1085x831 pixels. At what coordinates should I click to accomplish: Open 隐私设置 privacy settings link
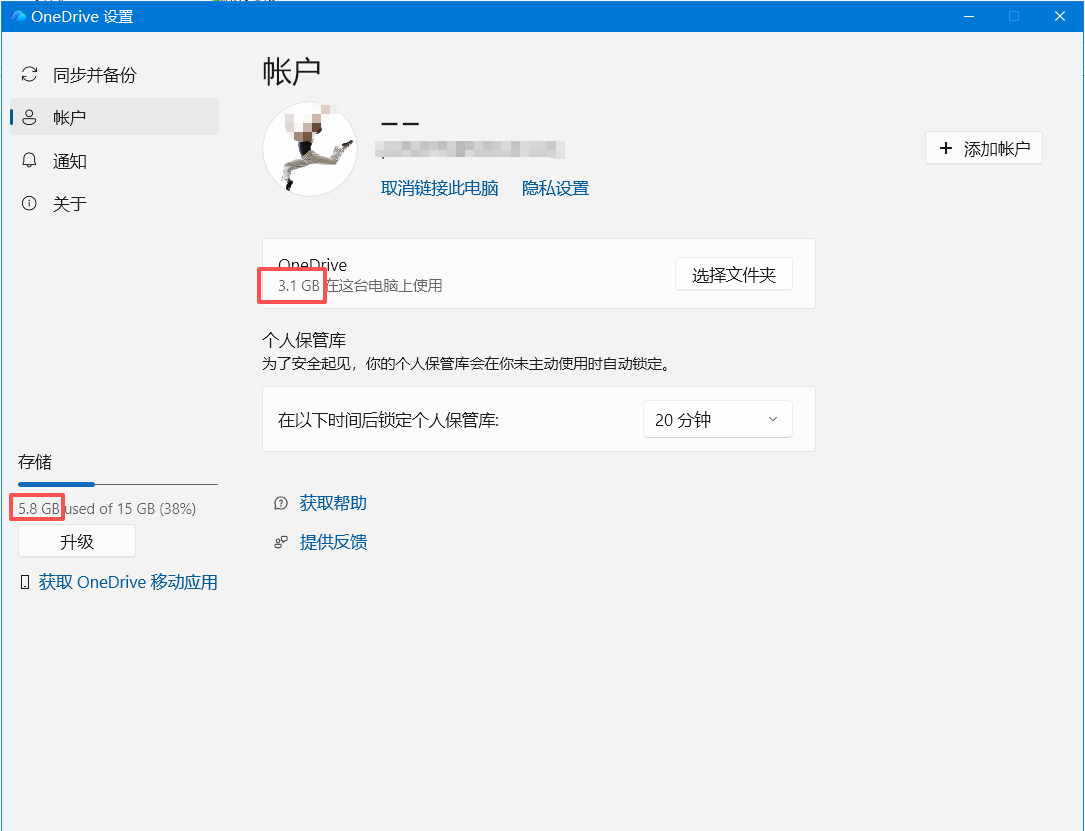pos(556,188)
